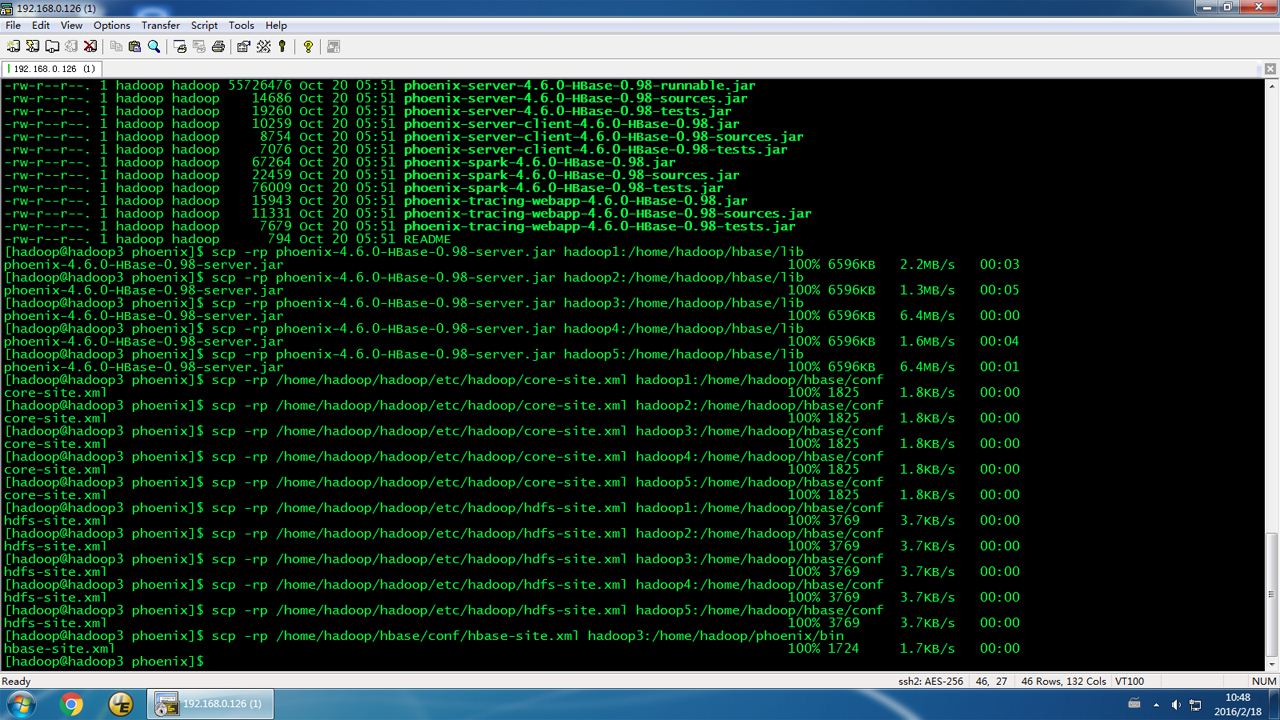Viewport: 1280px width, 720px height.
Task: Click the Connect in Tab icon
Action: [51, 46]
